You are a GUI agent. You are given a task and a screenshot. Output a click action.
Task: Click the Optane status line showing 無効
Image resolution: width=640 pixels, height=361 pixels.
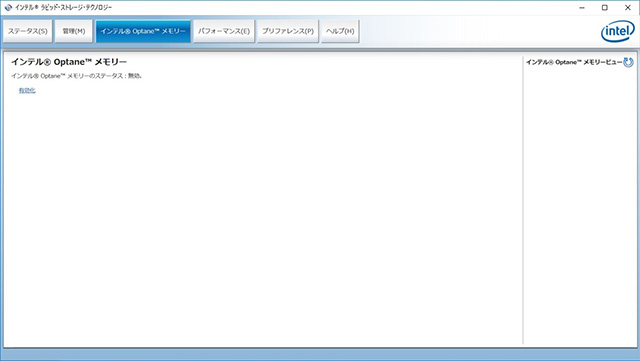coord(76,76)
